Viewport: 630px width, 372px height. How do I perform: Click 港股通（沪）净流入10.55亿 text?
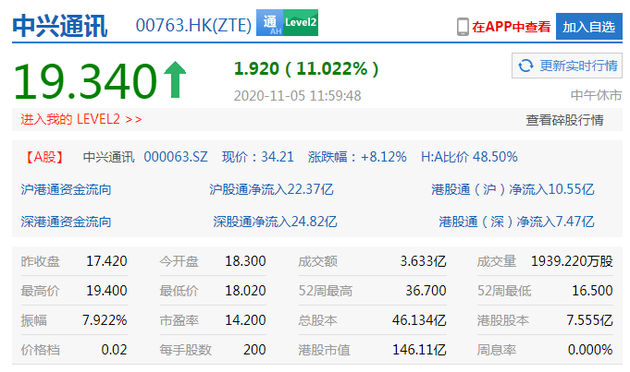pos(512,189)
